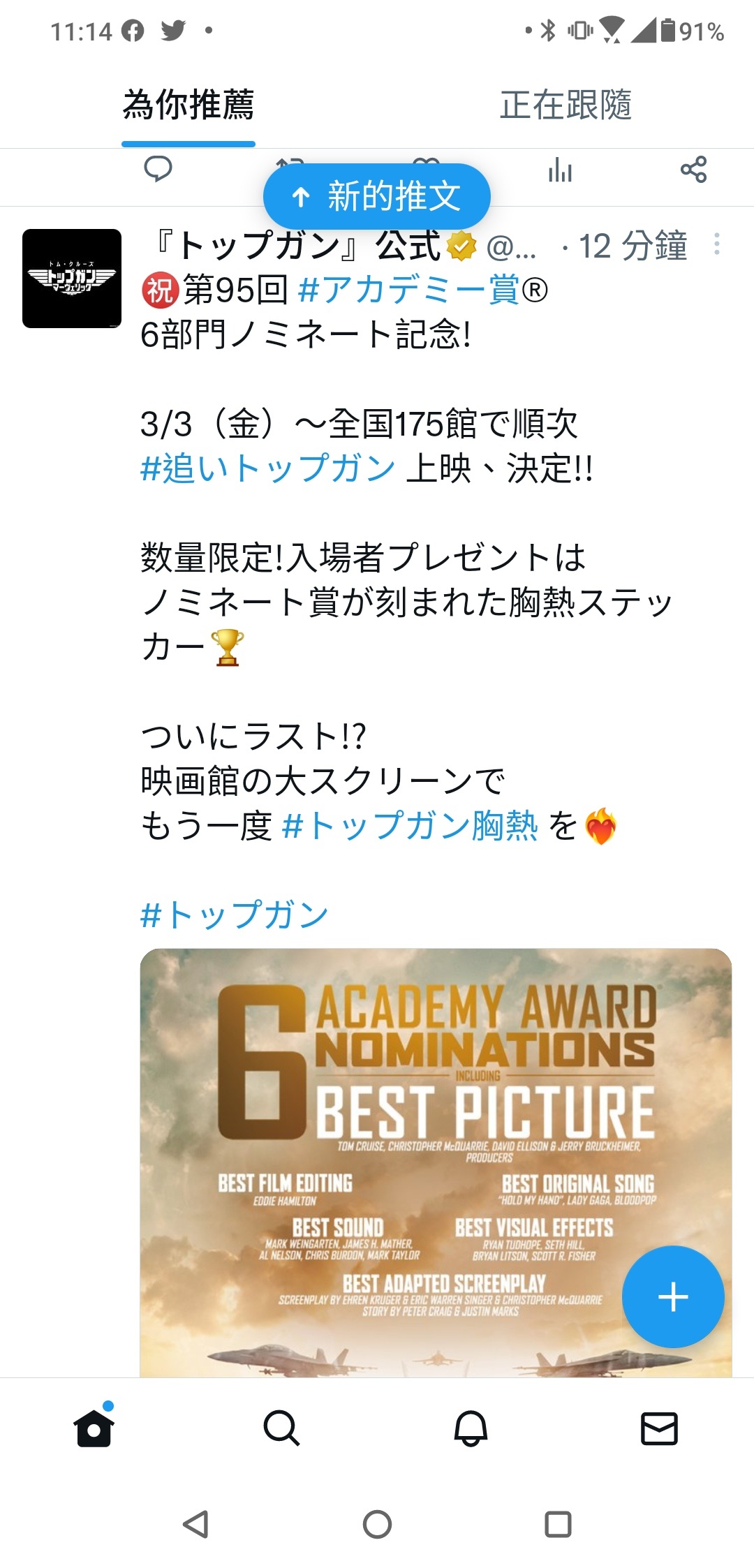Switch to 正在跟隨 tab
Viewport: 754px width, 1568px height.
[565, 105]
